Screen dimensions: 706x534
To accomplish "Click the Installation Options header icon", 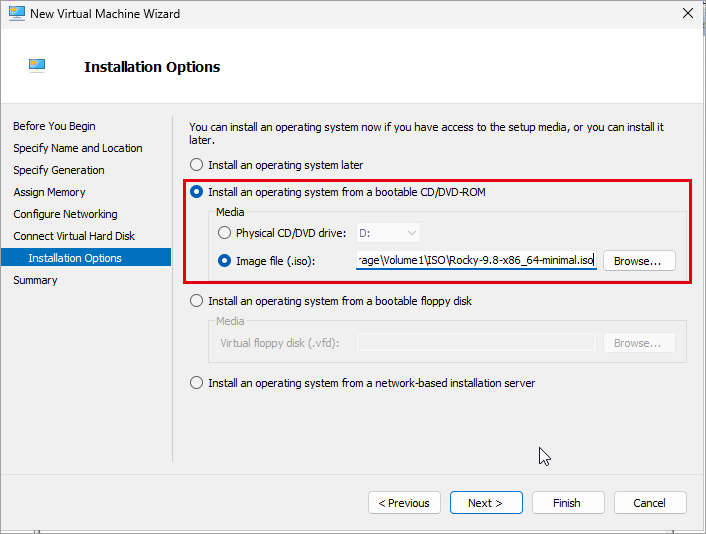I will [37, 66].
